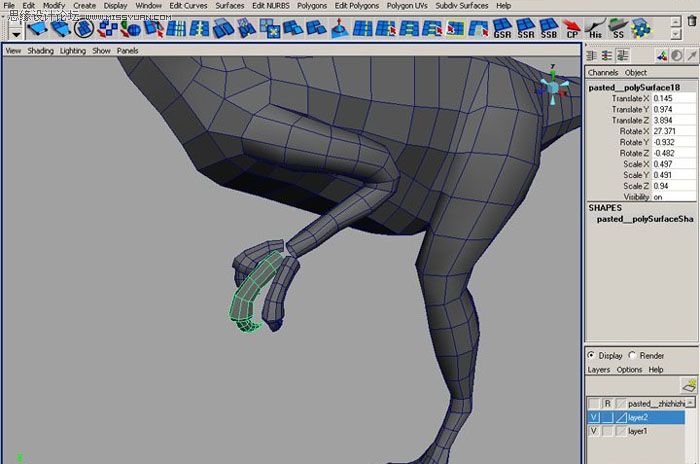
Task: Toggle visibility box of layer2
Action: tap(594, 417)
